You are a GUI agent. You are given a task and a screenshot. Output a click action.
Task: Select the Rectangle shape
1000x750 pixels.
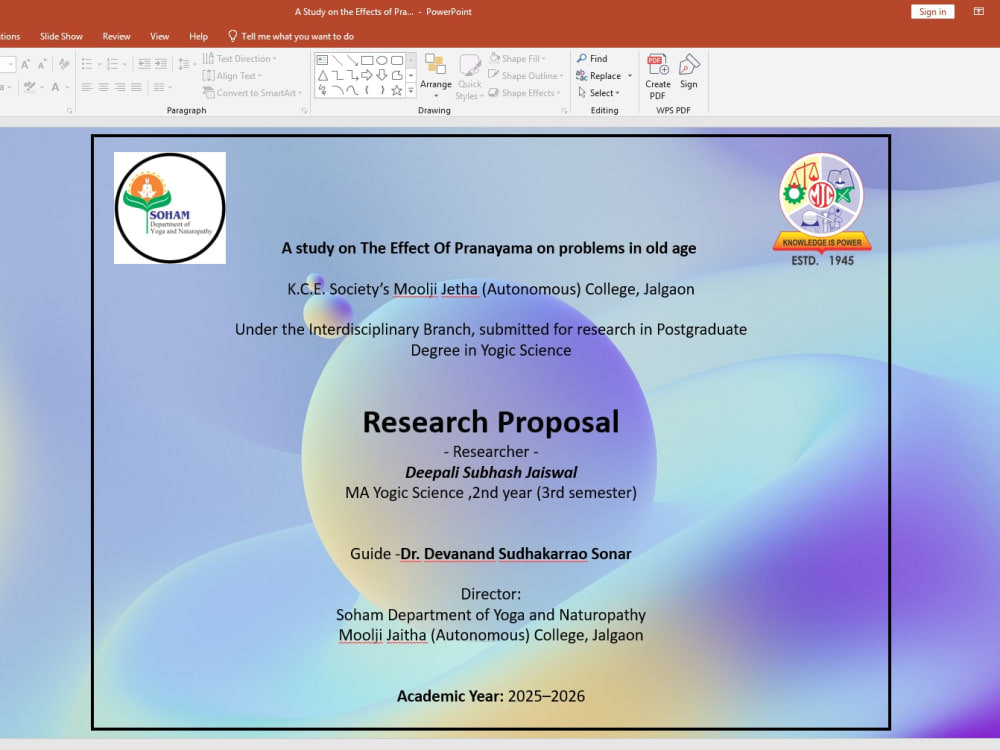coord(367,60)
